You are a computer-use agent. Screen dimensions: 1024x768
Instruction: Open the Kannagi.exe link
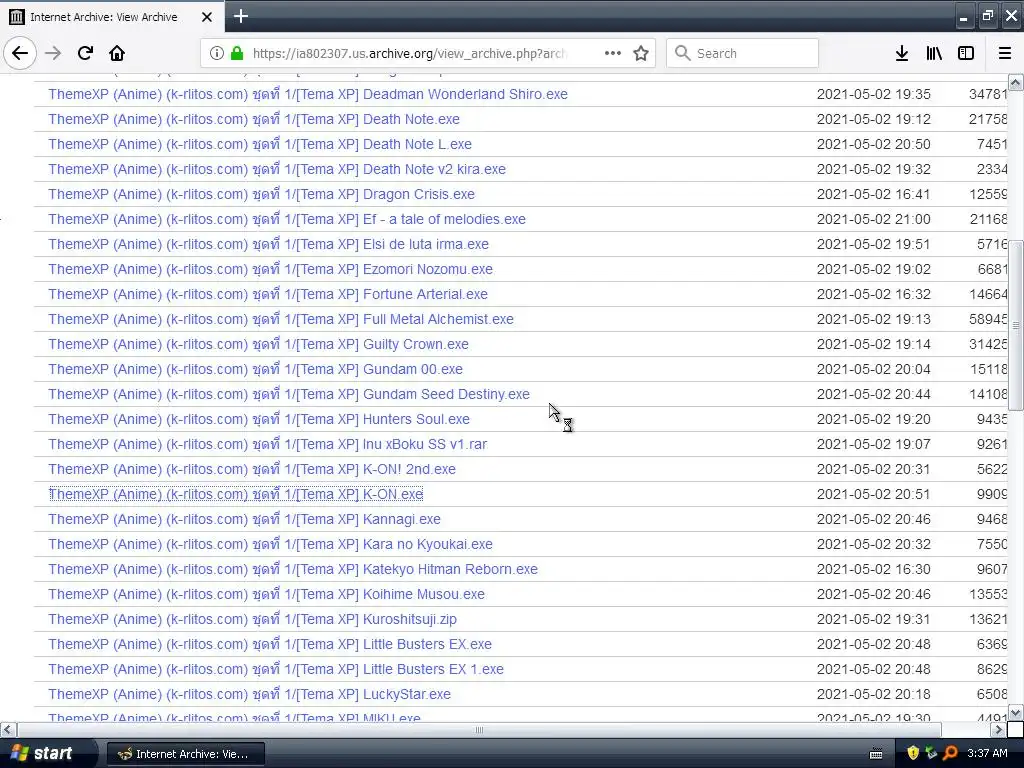coord(244,519)
